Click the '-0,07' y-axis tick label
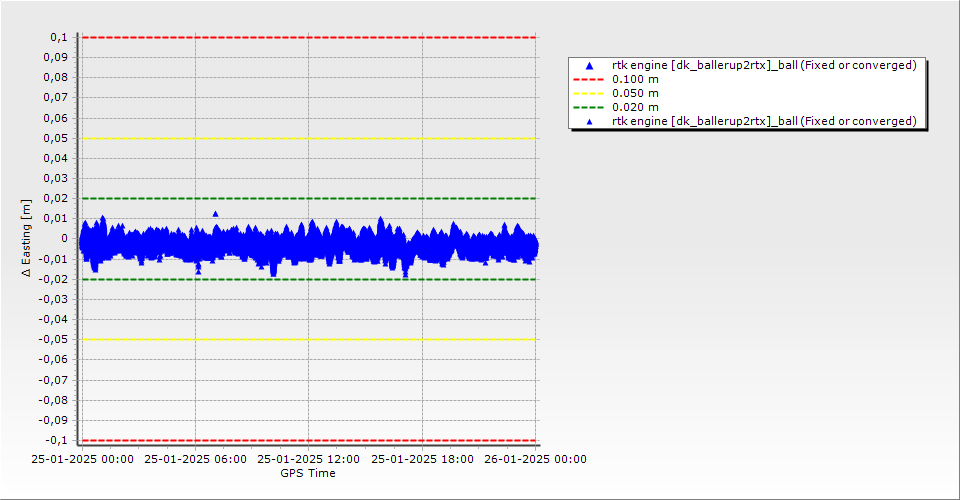The width and height of the screenshot is (960, 500). (53, 380)
